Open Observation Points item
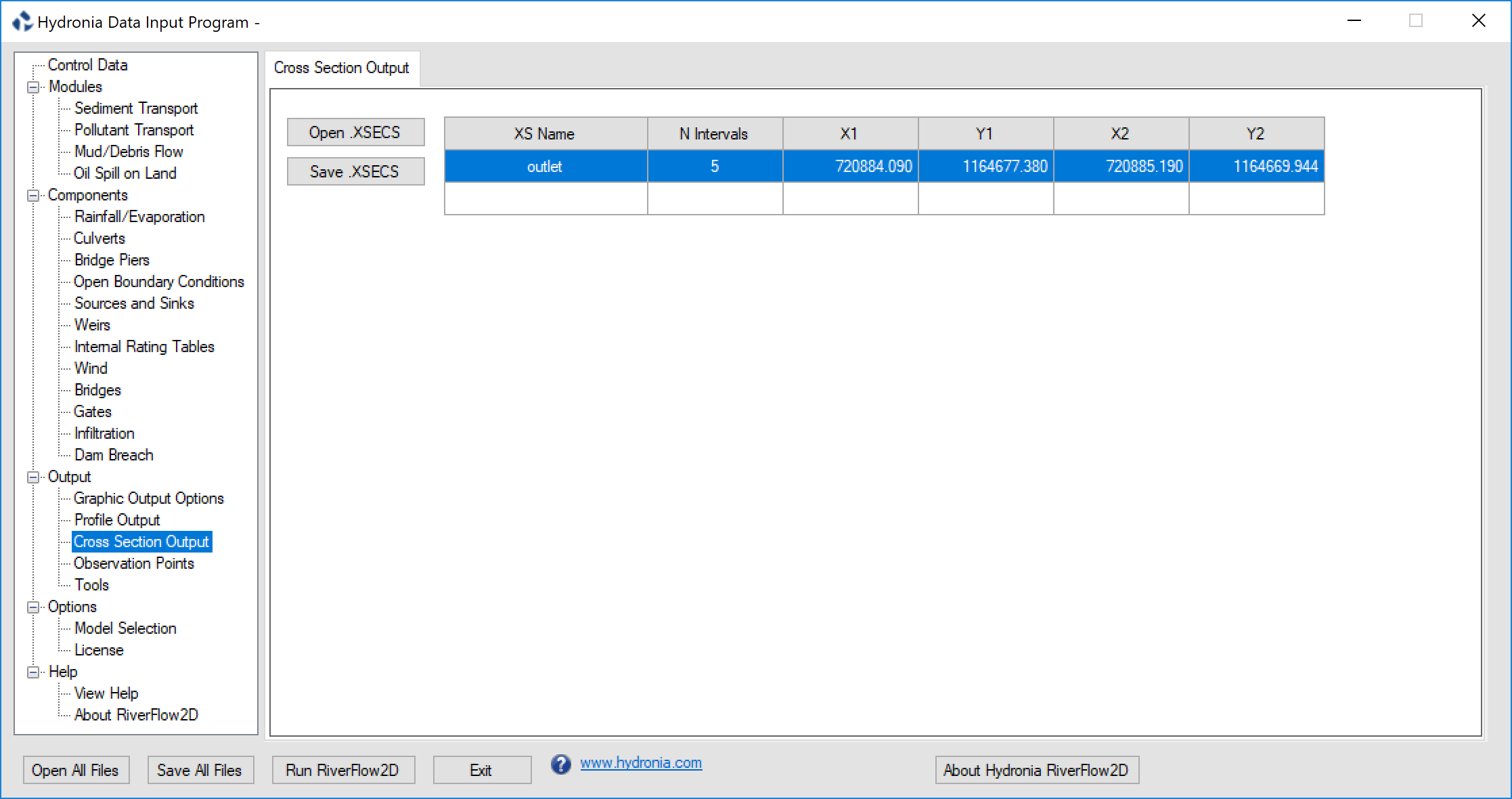The image size is (1512, 799). [134, 563]
